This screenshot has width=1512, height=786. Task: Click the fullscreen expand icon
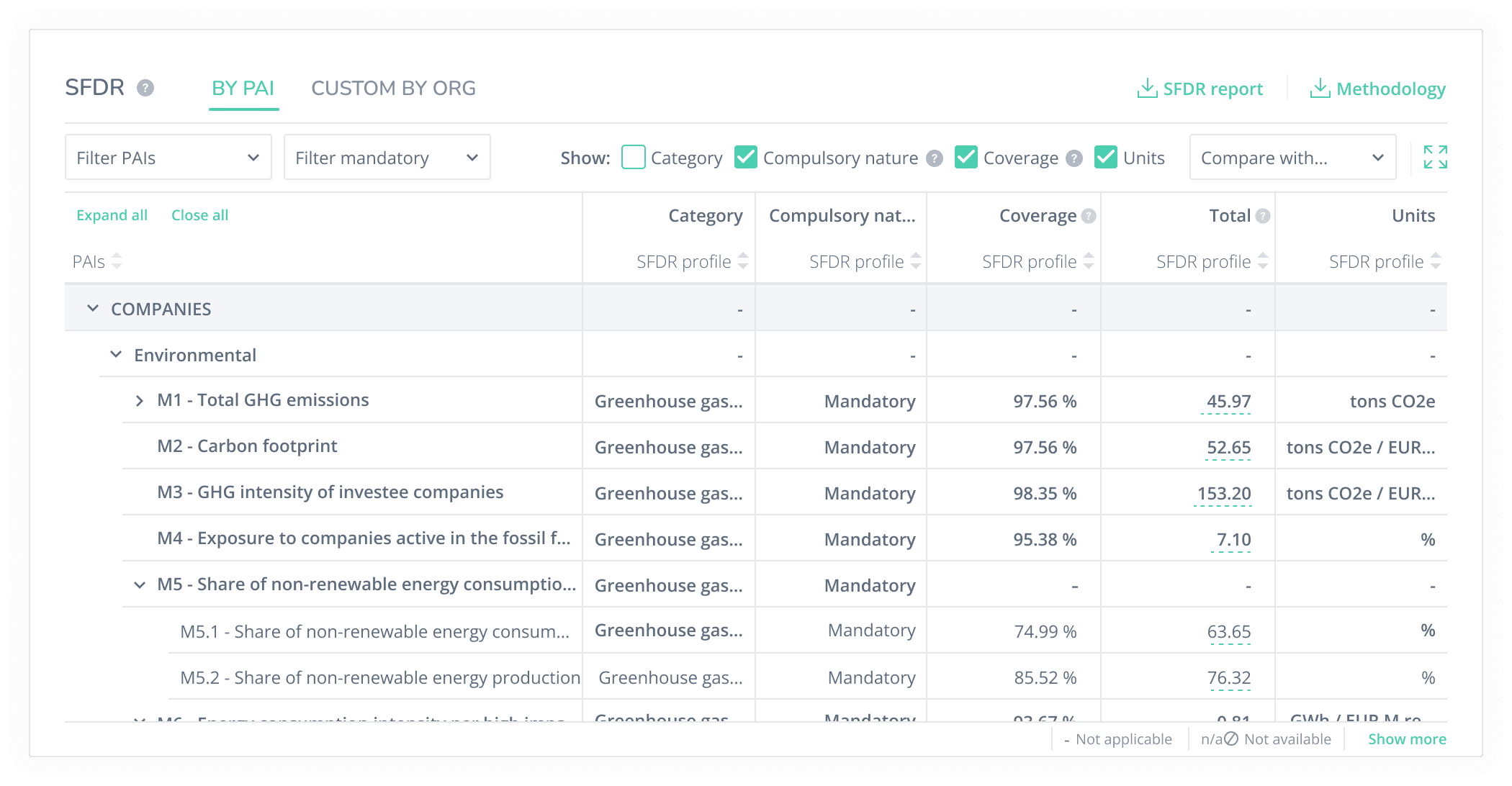pos(1435,157)
